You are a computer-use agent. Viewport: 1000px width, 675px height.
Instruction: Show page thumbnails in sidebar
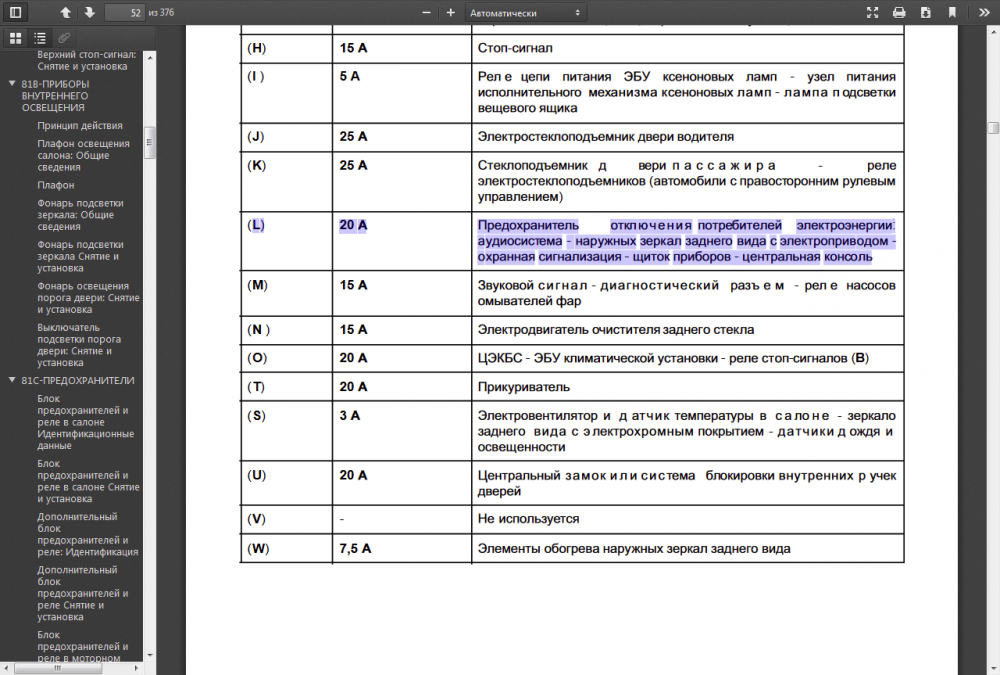(x=16, y=38)
